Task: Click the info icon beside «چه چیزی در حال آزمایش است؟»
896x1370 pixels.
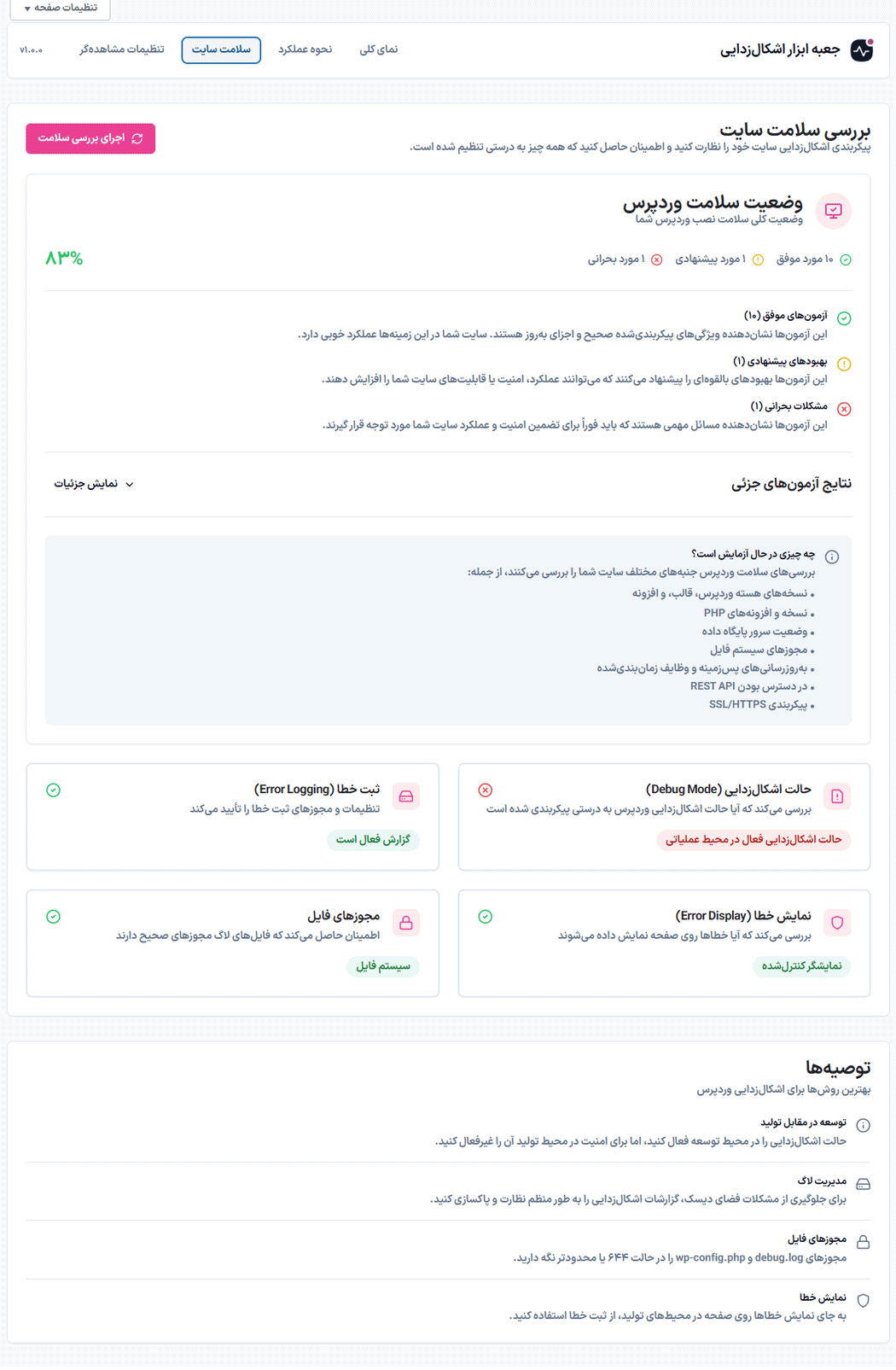Action: [832, 557]
